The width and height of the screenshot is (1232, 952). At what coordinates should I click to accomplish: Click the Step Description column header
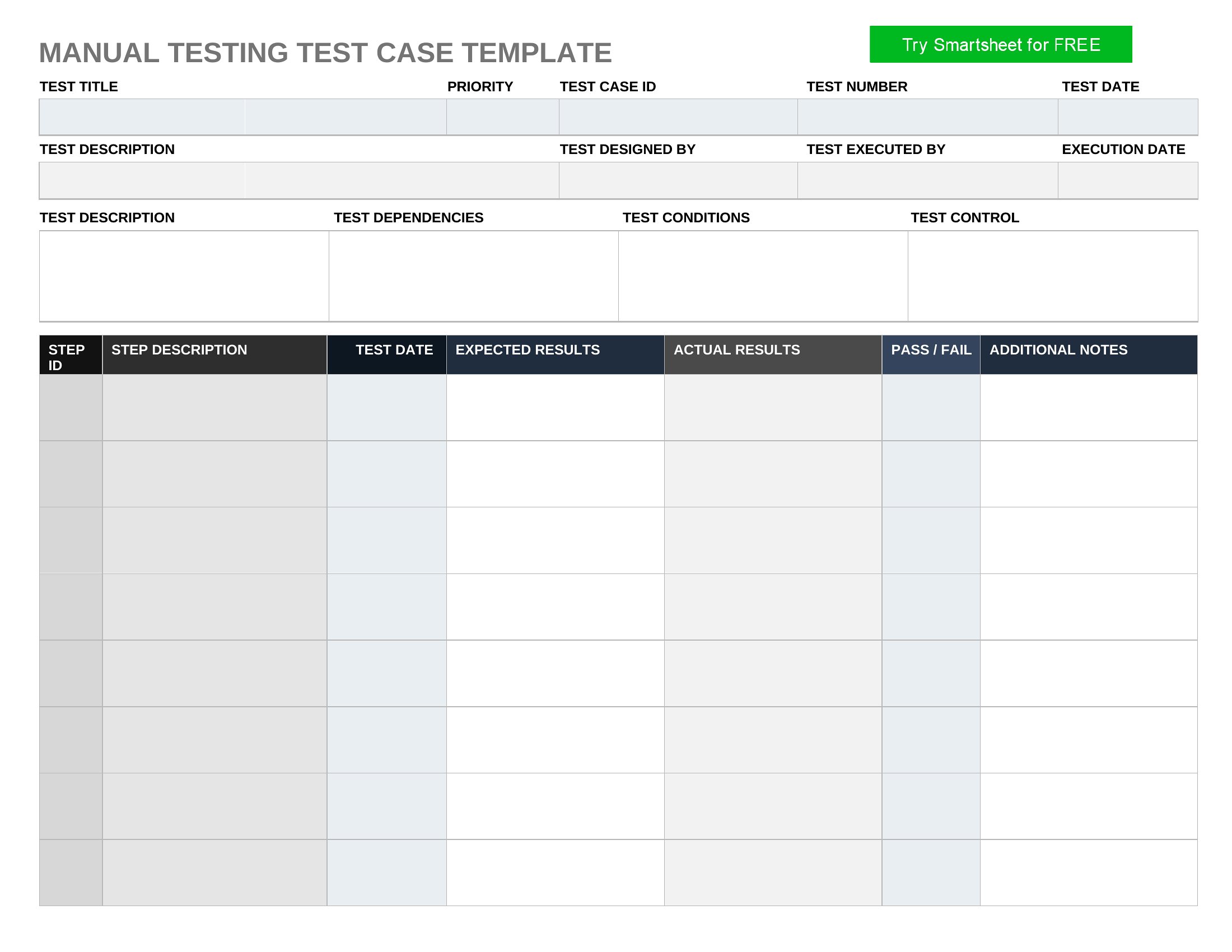214,354
